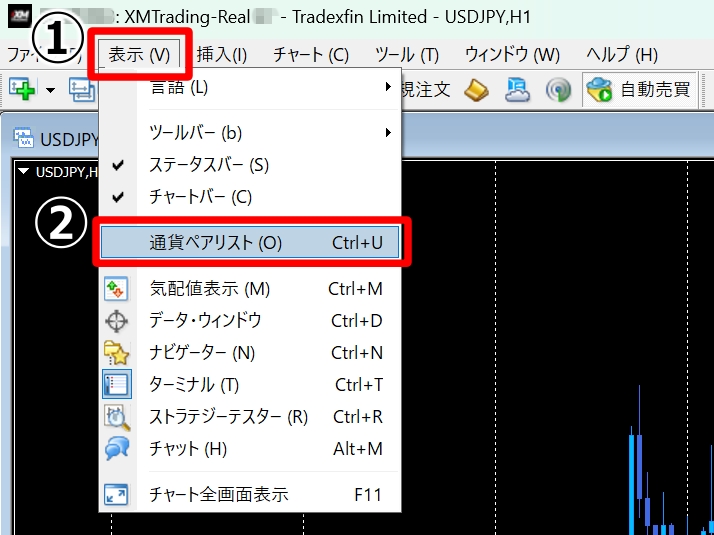Toggle チャートバー (C) visibility
The width and height of the screenshot is (714, 535).
click(250, 197)
